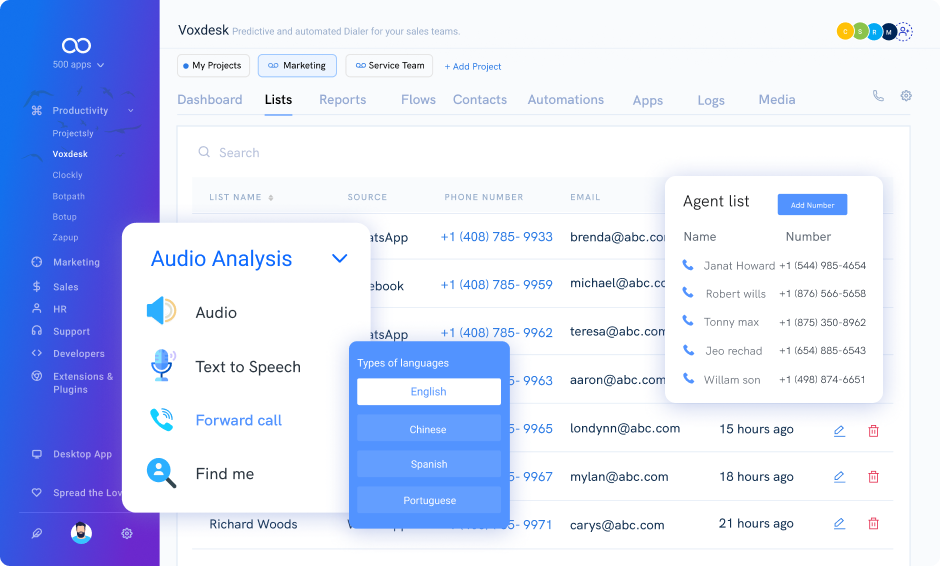Click the sidebar settings gear at bottom
The image size is (940, 566).
pyautogui.click(x=127, y=534)
